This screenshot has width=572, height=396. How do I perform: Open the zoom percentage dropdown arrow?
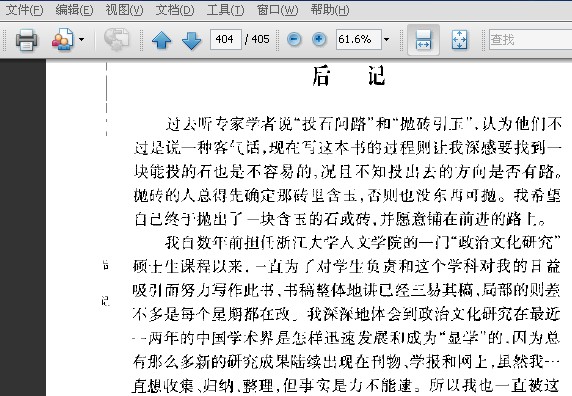tap(386, 39)
